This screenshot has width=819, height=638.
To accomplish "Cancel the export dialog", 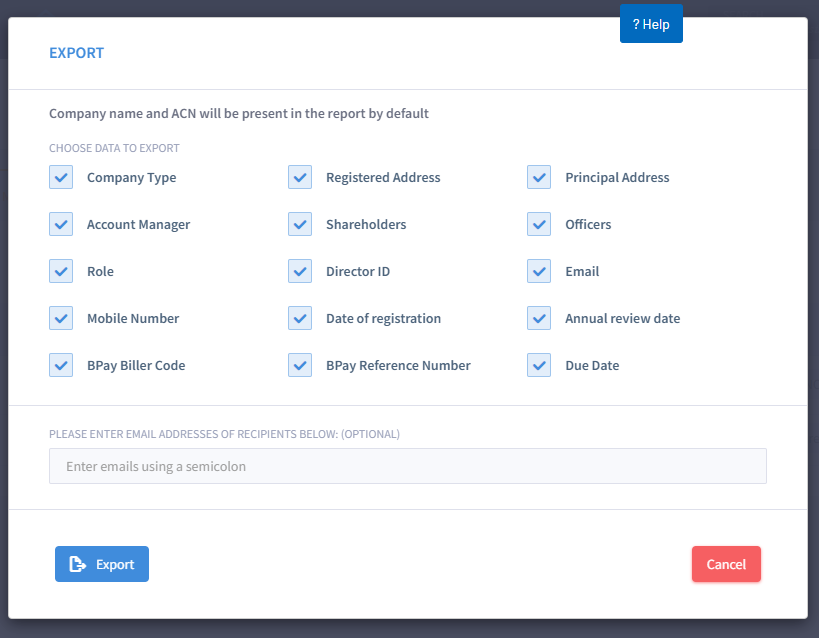I will [726, 564].
